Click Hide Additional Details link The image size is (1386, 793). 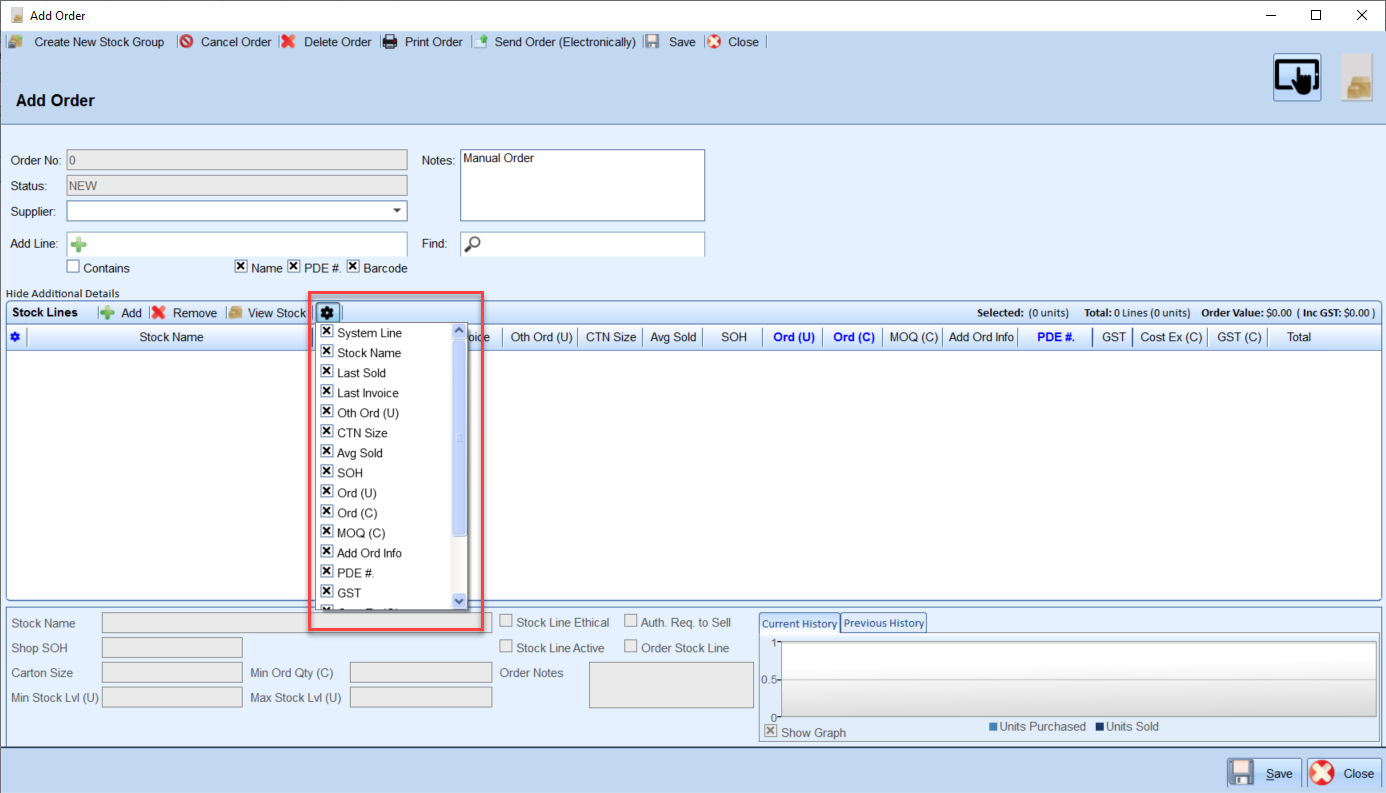pos(63,293)
